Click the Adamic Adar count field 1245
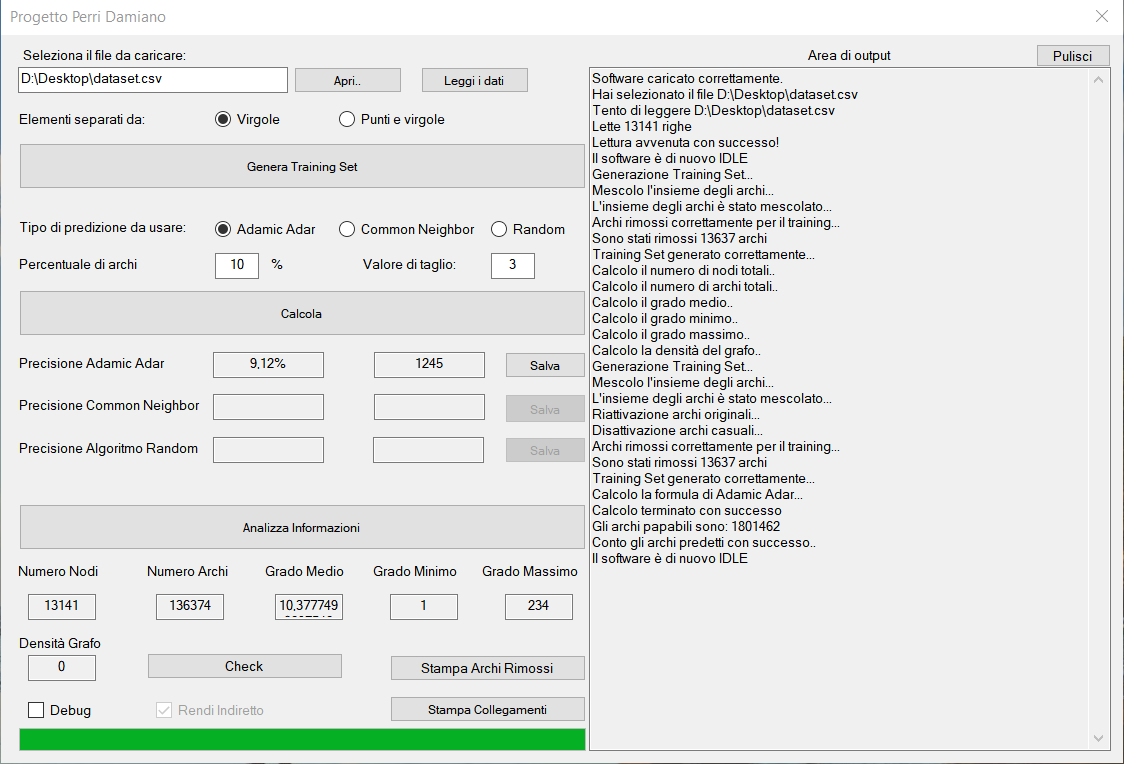The image size is (1124, 764). tap(429, 364)
